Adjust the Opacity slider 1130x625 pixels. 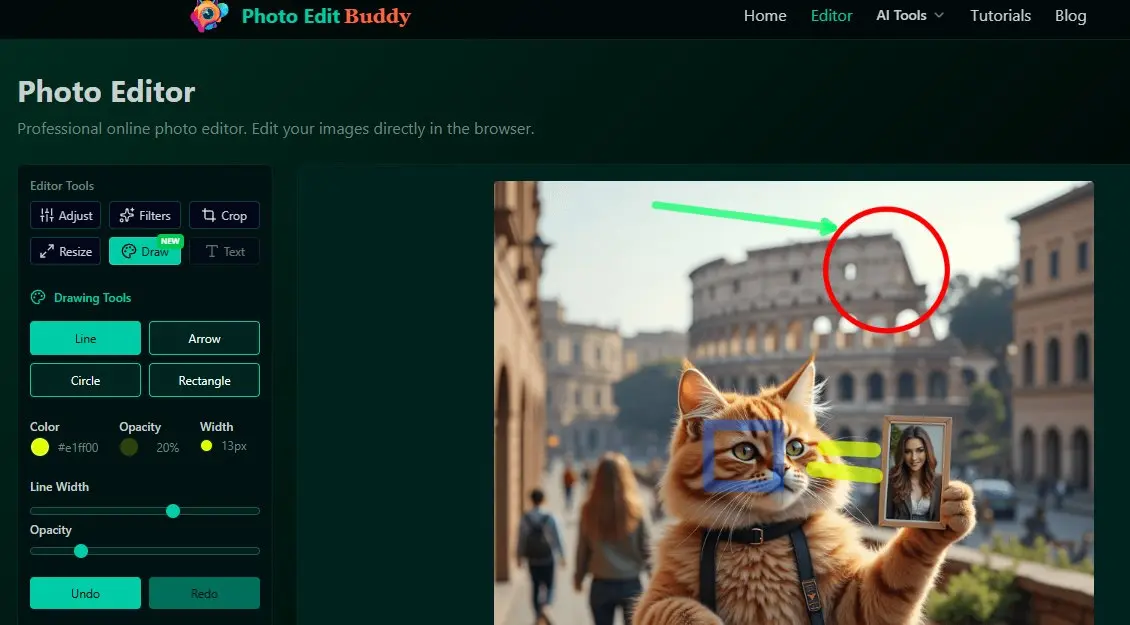pyautogui.click(x=81, y=551)
